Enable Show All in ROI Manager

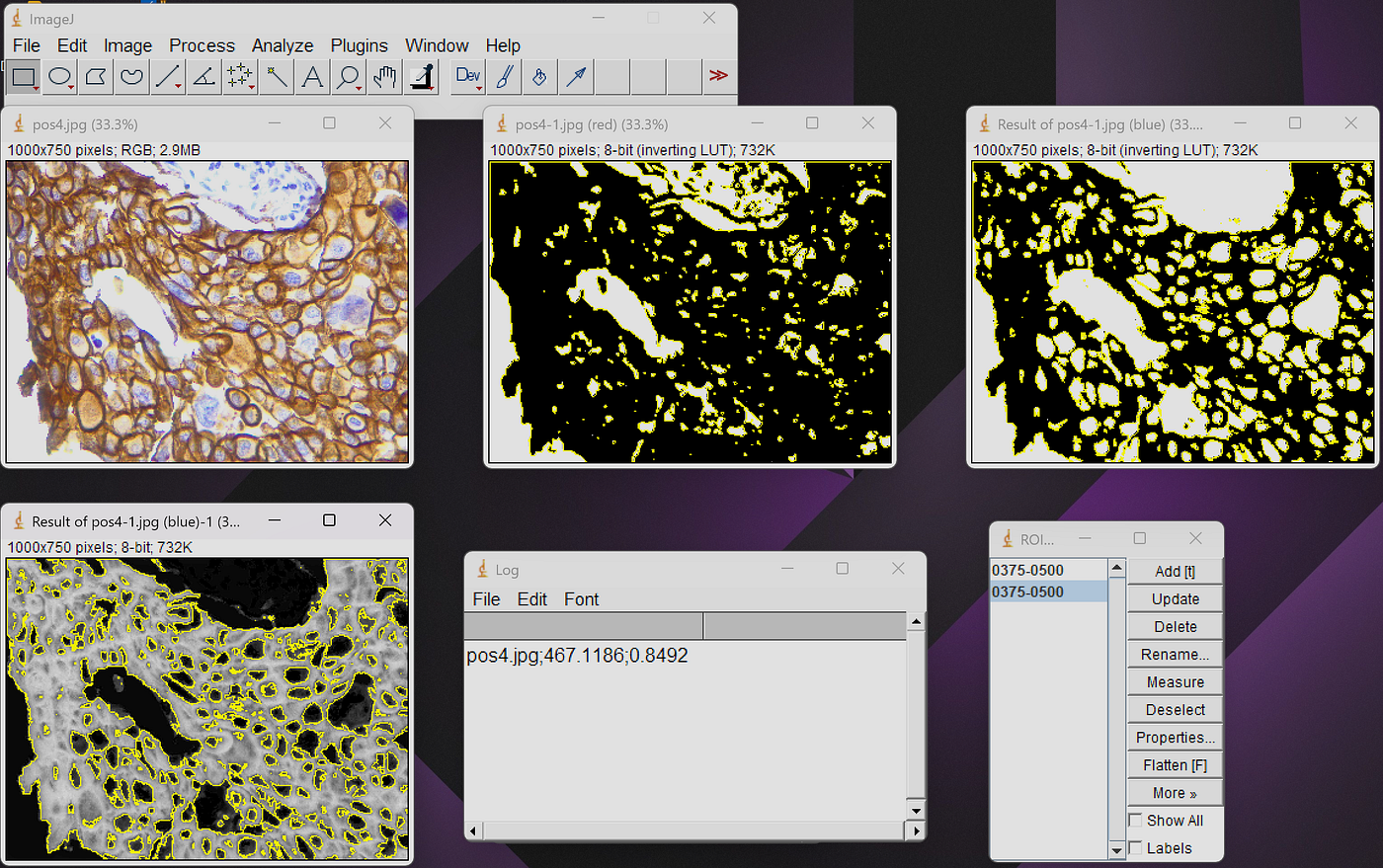[x=1134, y=821]
